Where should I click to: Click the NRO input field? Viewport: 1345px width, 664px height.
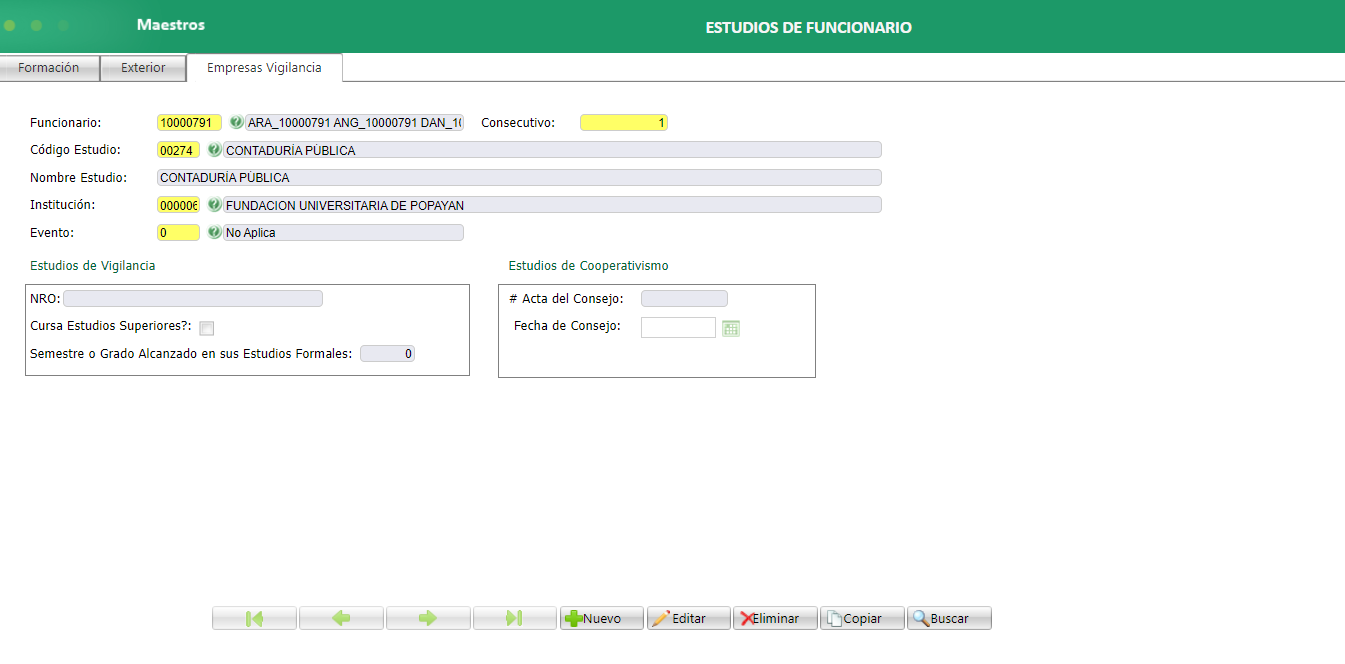point(193,298)
